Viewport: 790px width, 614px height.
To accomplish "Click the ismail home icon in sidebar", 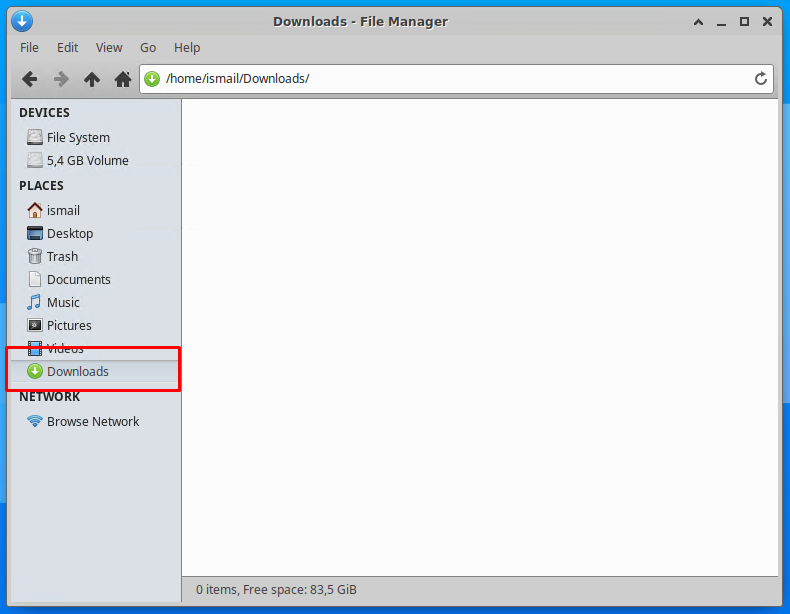I will point(35,210).
